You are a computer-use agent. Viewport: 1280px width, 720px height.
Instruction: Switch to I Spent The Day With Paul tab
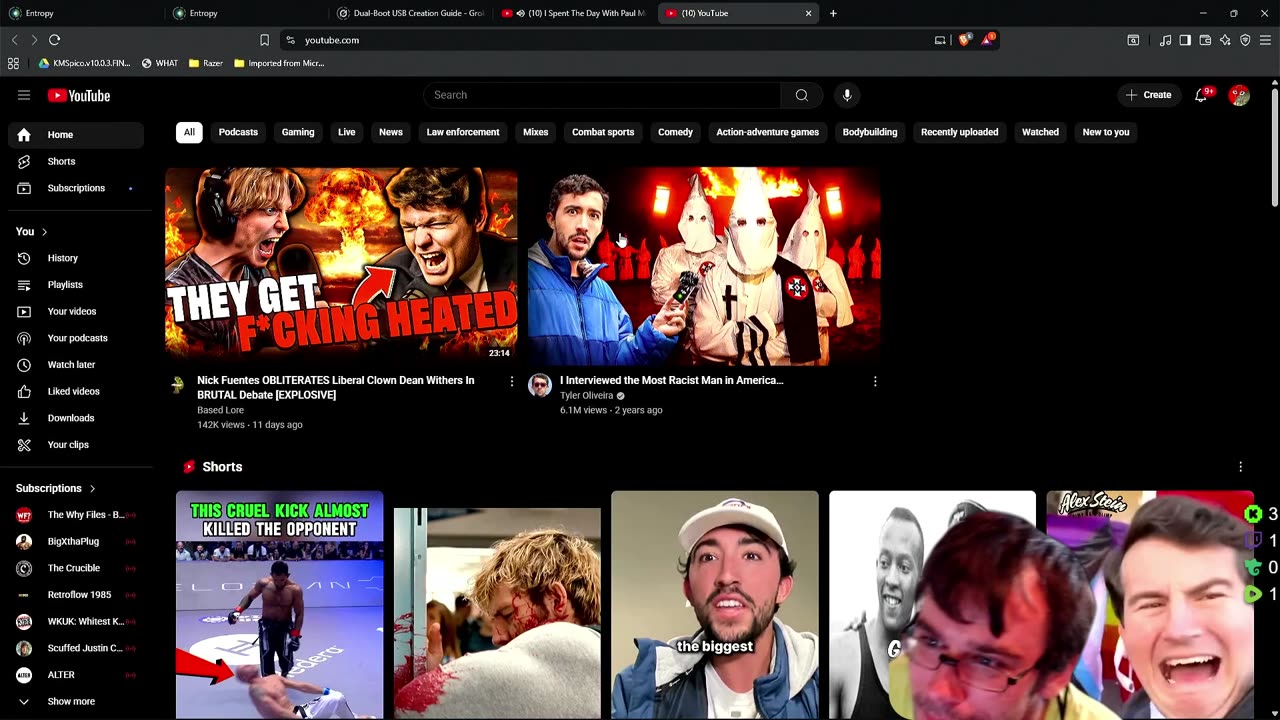(576, 13)
